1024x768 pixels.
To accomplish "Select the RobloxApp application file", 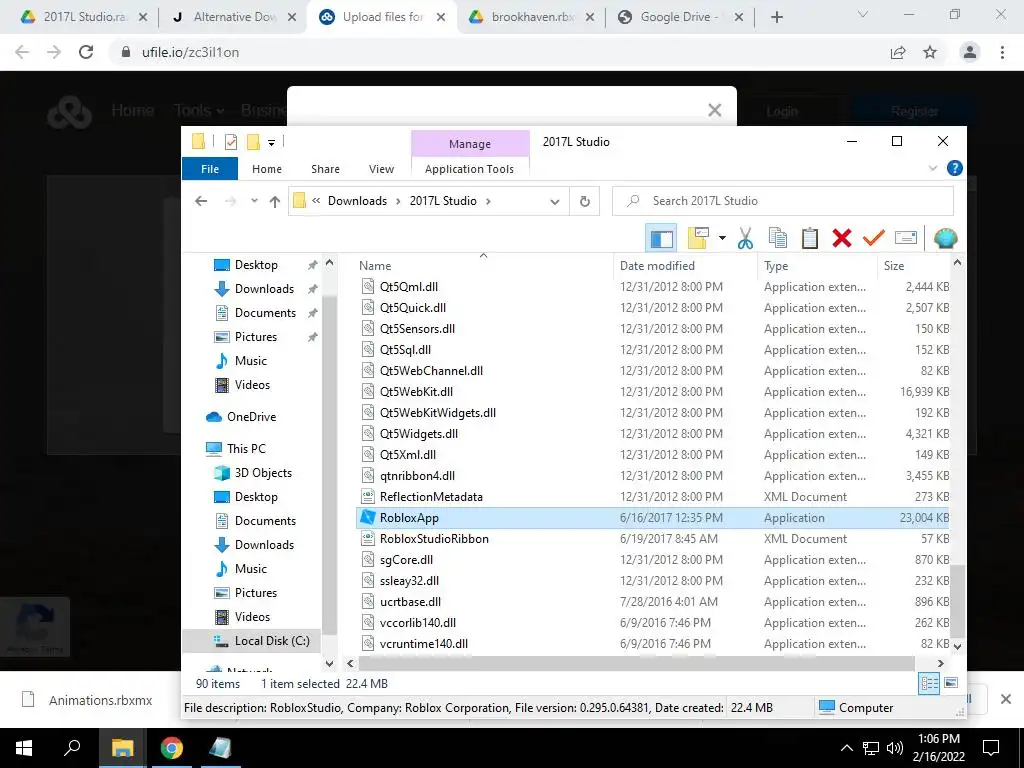I will tap(652, 518).
